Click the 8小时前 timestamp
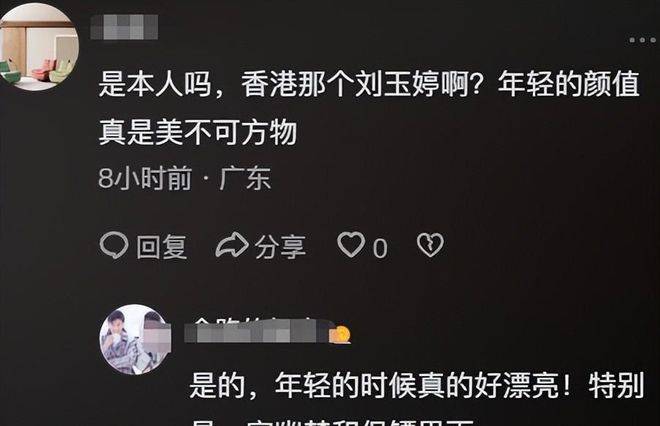Image resolution: width=660 pixels, height=426 pixels. [x=145, y=178]
